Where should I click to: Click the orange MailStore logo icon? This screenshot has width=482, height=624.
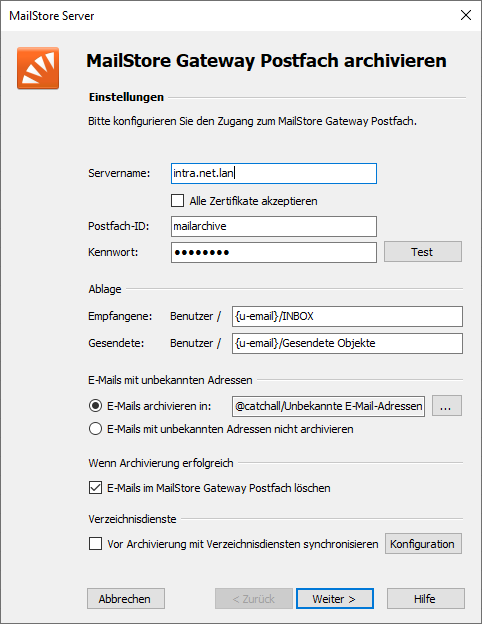(38, 68)
